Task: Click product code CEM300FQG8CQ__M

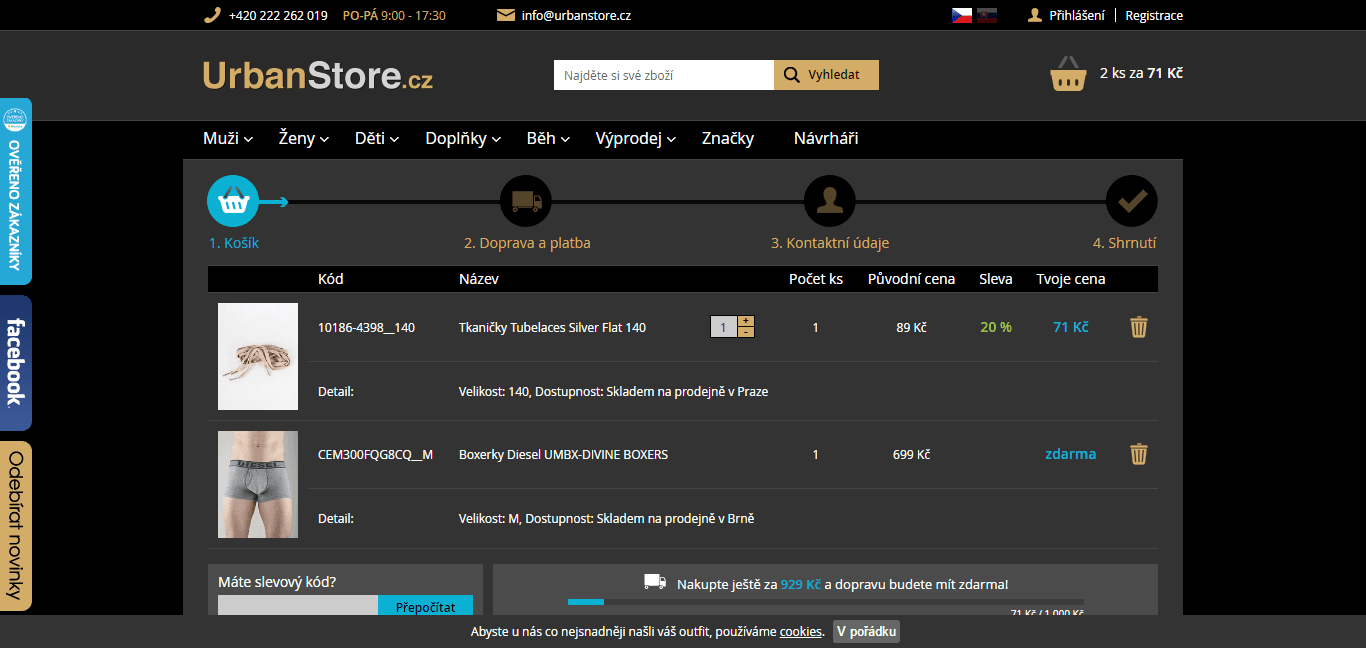Action: 375,454
